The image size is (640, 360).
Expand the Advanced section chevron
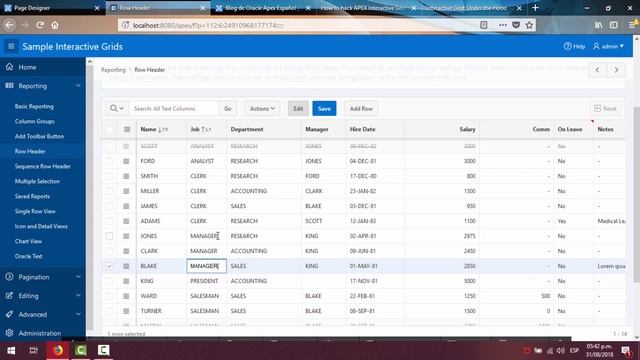(78, 314)
